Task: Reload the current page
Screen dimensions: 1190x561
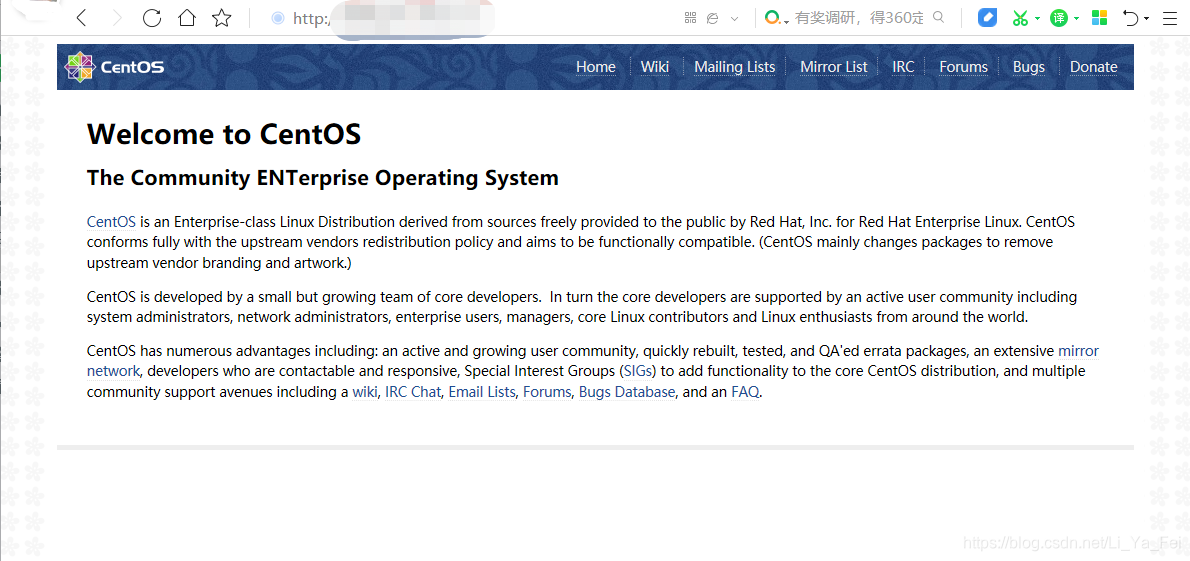Action: pos(152,18)
